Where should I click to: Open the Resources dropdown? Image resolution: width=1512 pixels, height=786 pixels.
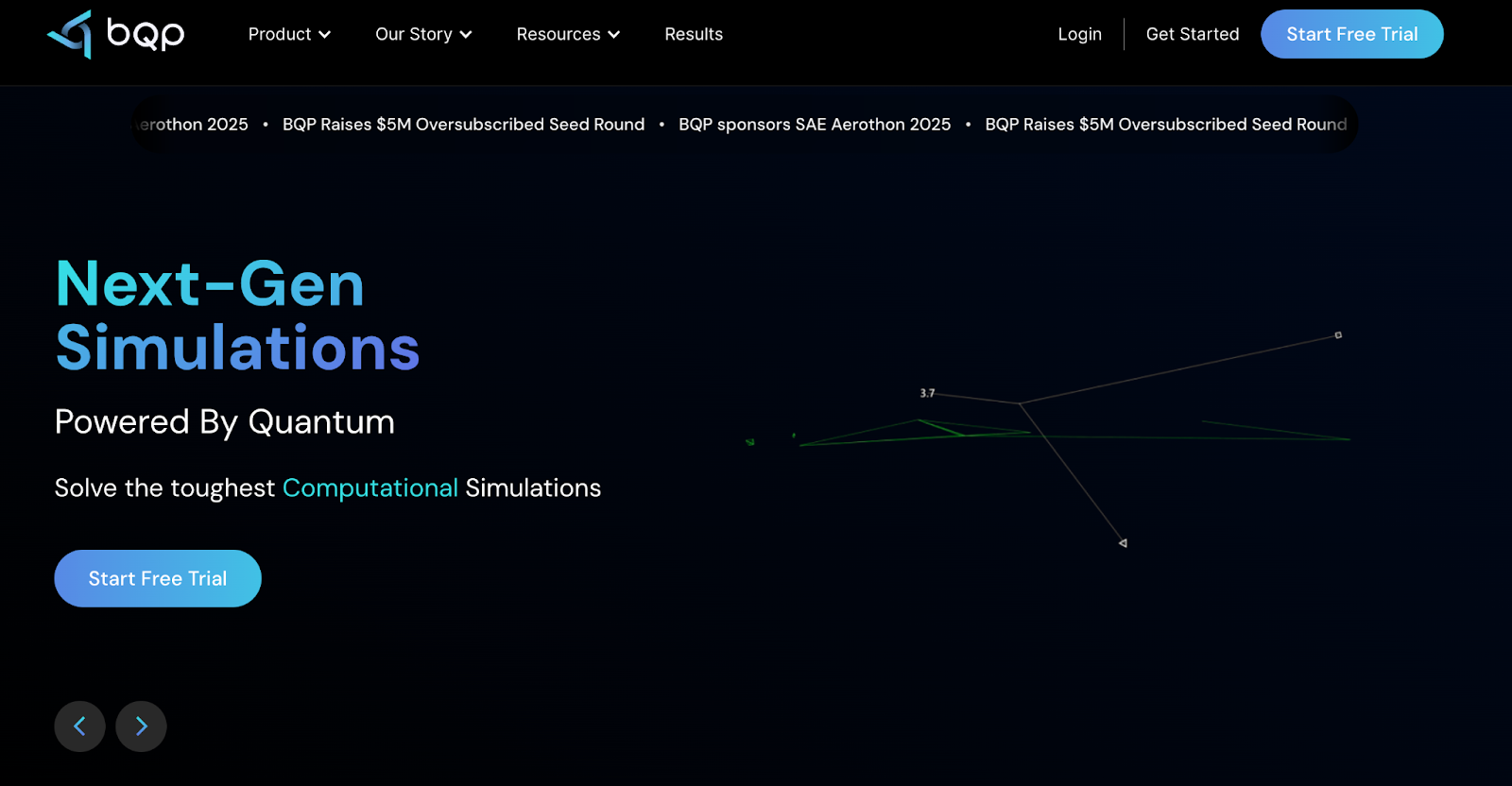(x=568, y=34)
